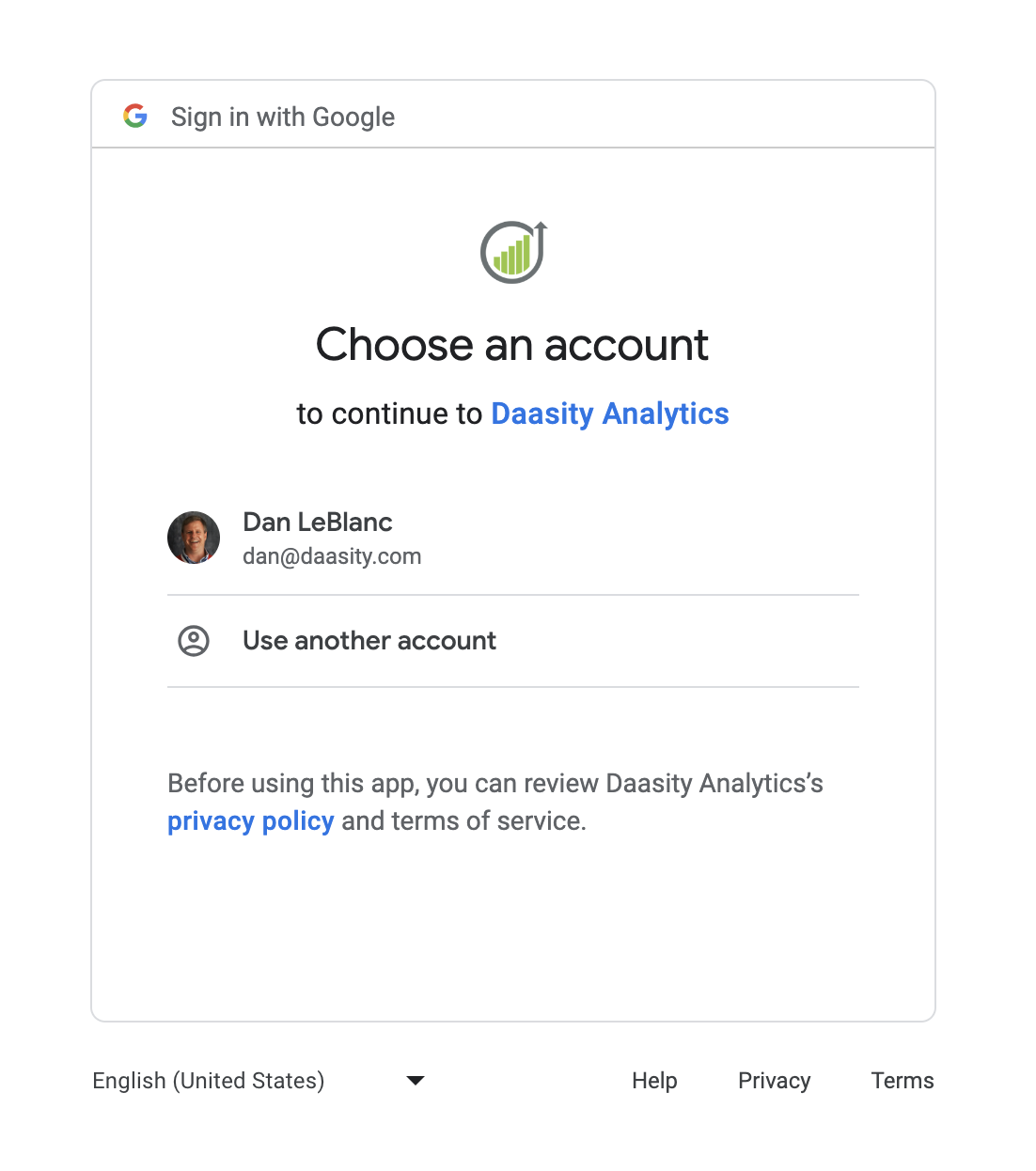Image resolution: width=1036 pixels, height=1171 pixels.
Task: Select the Use another account option
Action: [369, 641]
